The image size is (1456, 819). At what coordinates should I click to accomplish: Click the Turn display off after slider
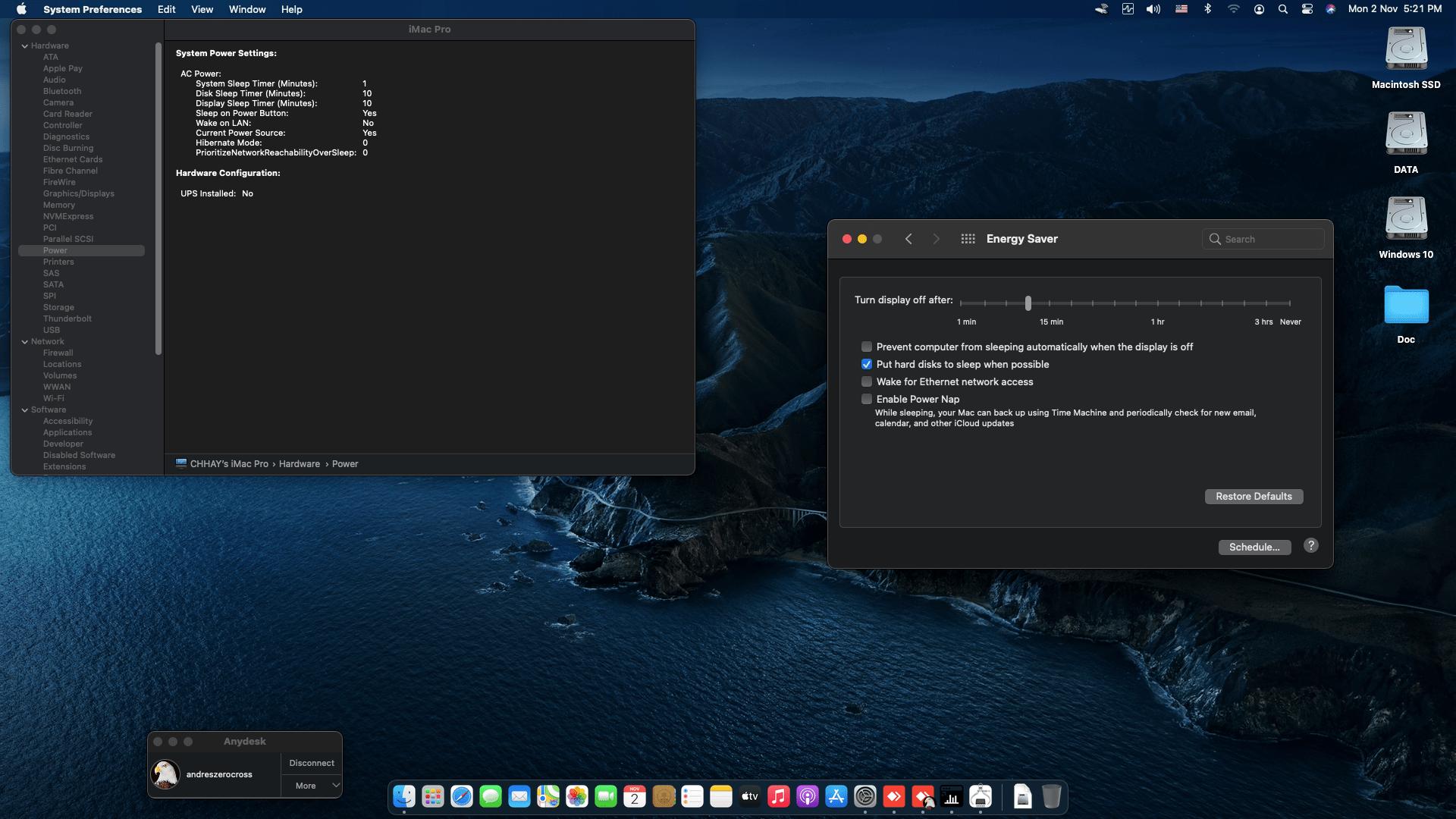coord(1028,303)
